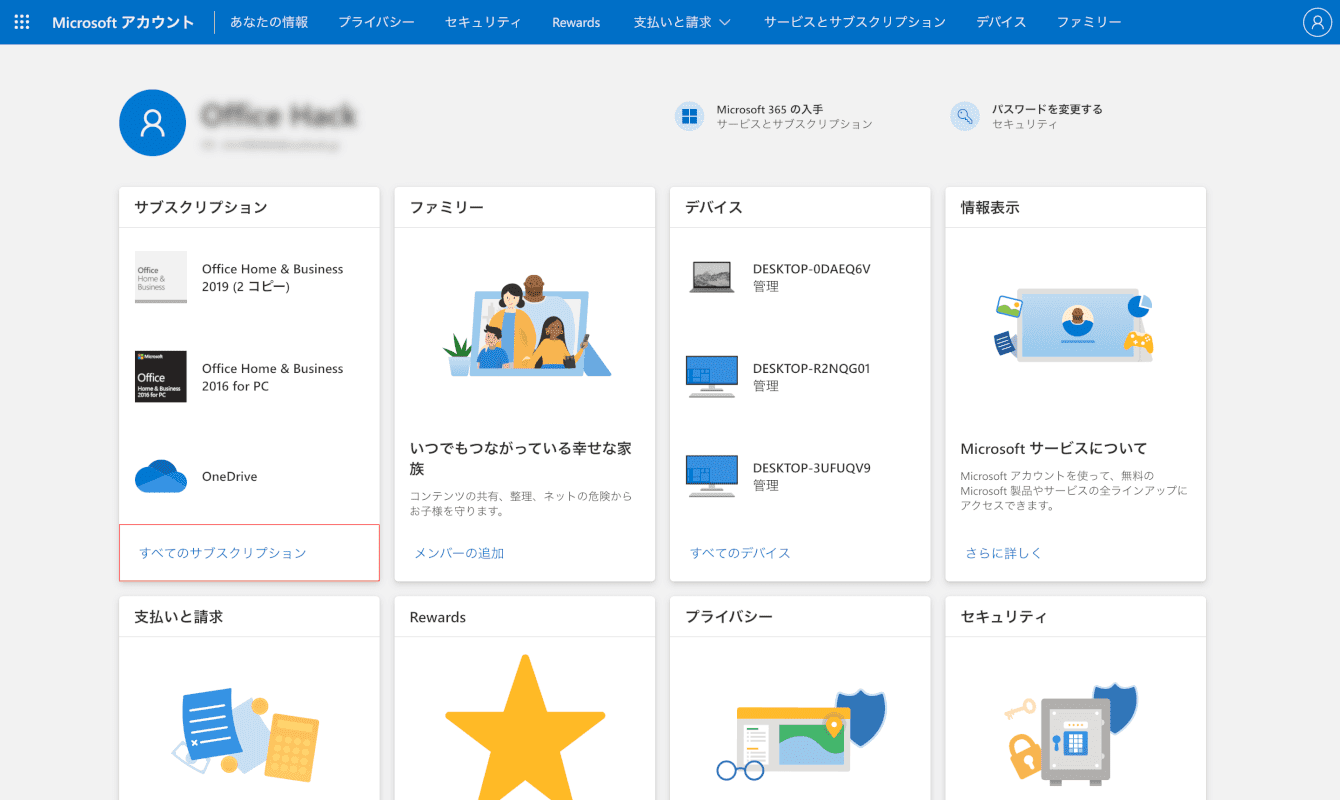The height and width of the screenshot is (800, 1340).
Task: Click the サブスクリプション card heading
Action: click(201, 207)
